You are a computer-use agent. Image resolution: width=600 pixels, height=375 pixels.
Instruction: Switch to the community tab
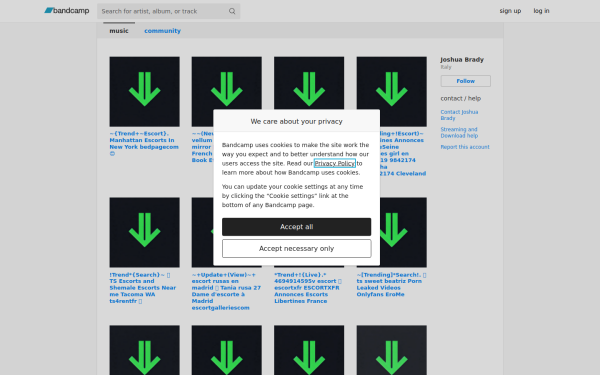click(x=162, y=31)
